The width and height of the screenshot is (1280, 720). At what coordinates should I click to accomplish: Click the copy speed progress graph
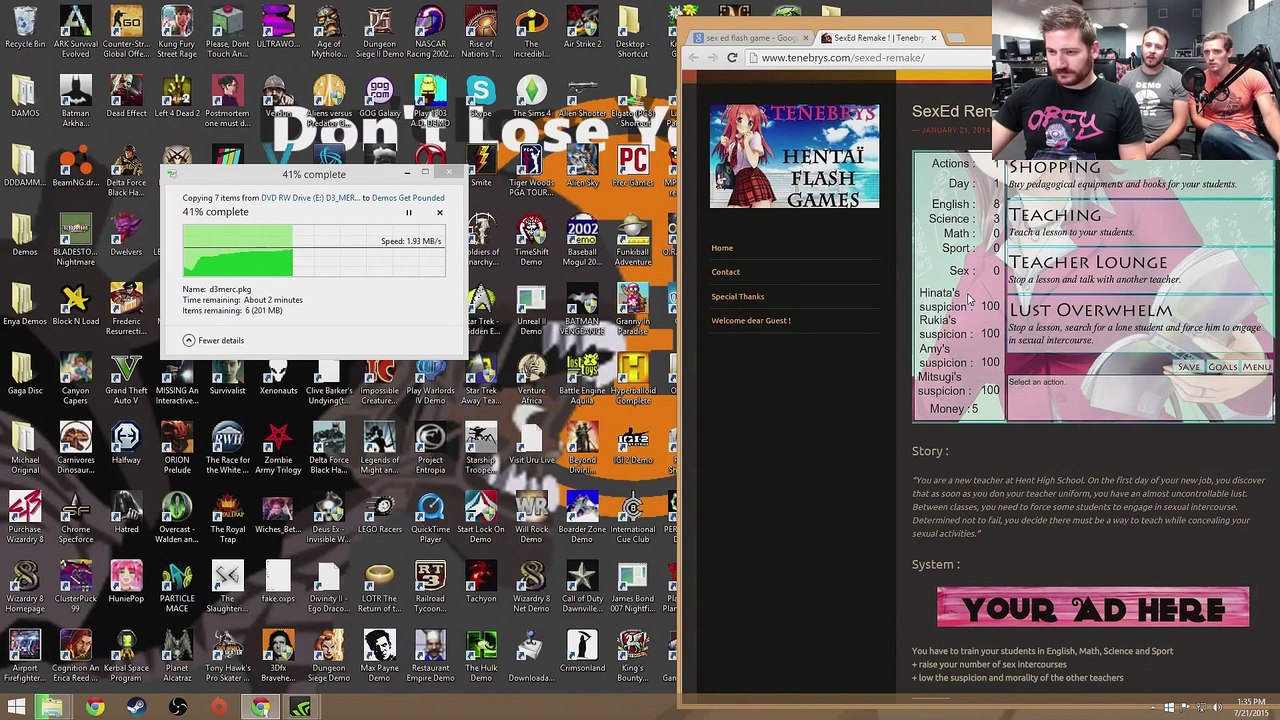tap(314, 251)
